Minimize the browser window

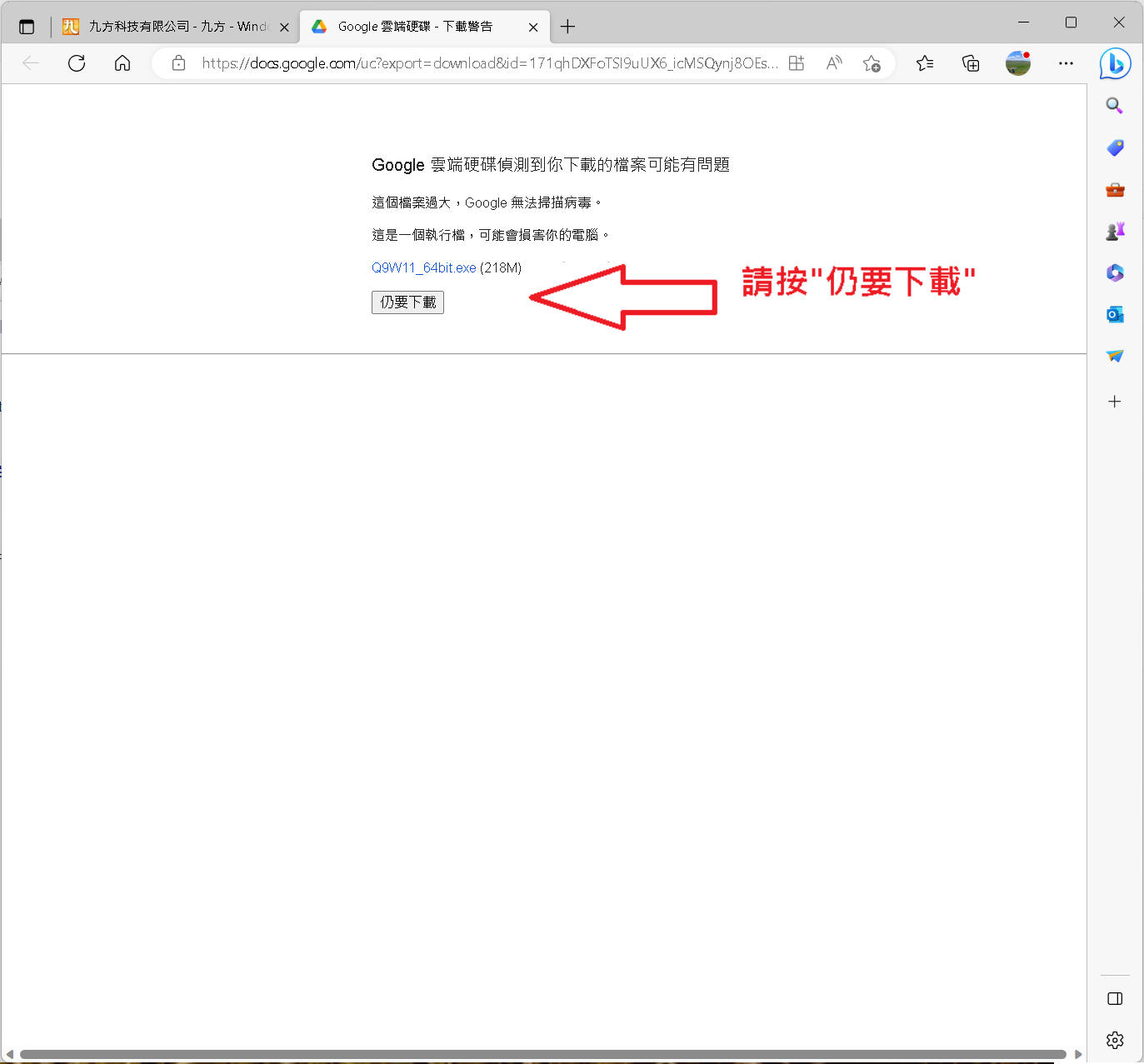[x=1024, y=22]
